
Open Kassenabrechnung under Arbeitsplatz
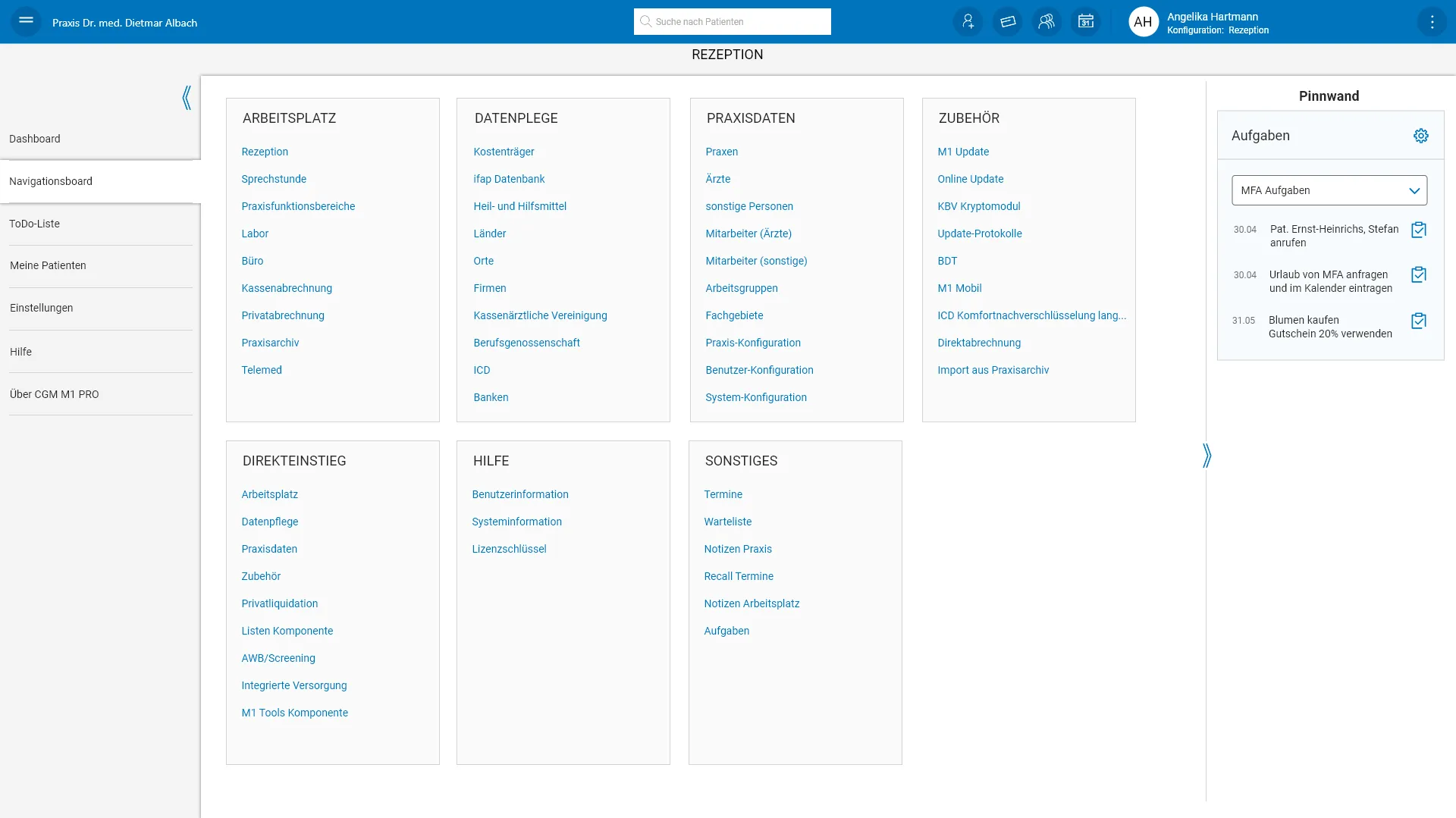pos(287,288)
